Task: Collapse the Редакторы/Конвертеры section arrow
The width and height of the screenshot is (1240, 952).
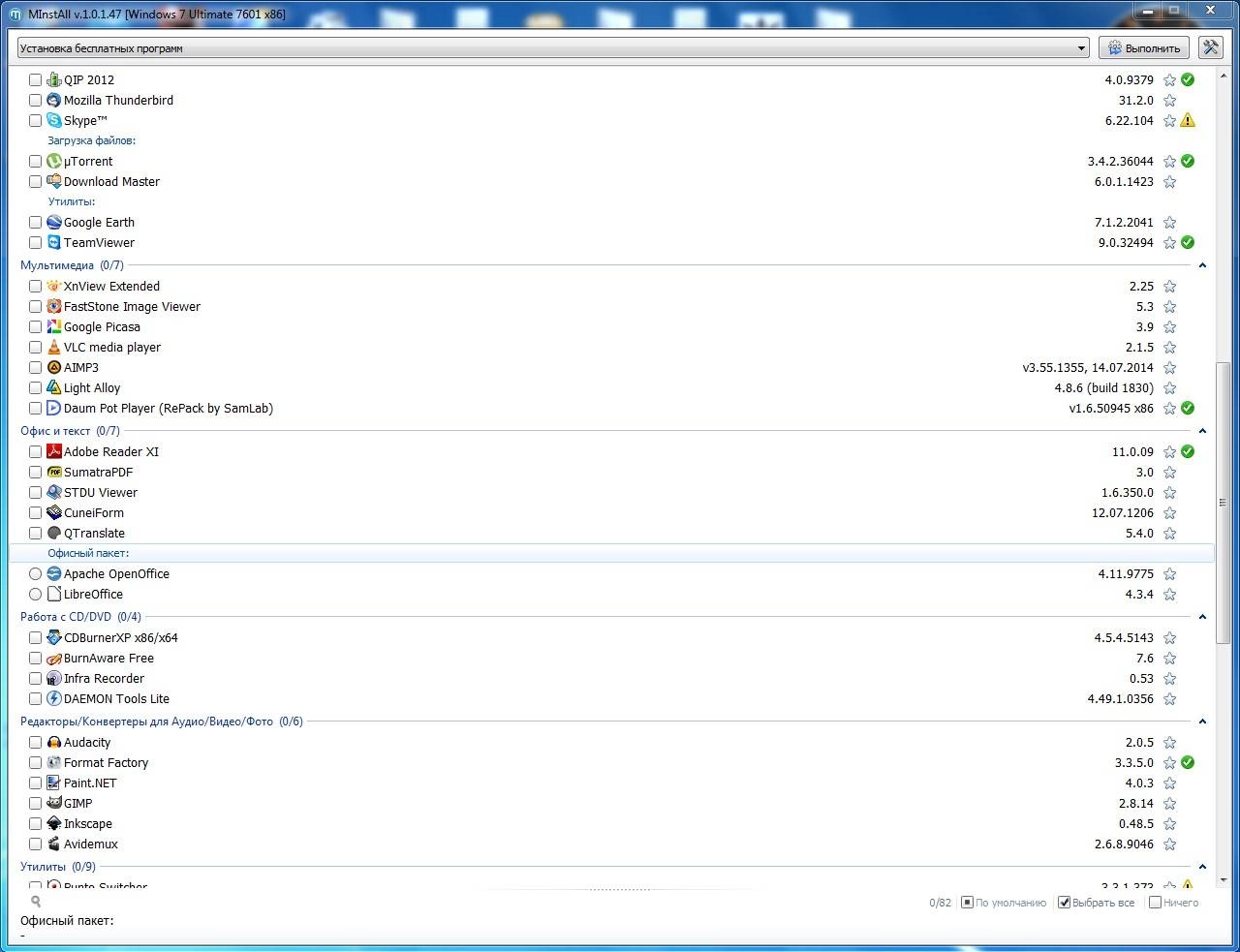Action: coord(1202,721)
